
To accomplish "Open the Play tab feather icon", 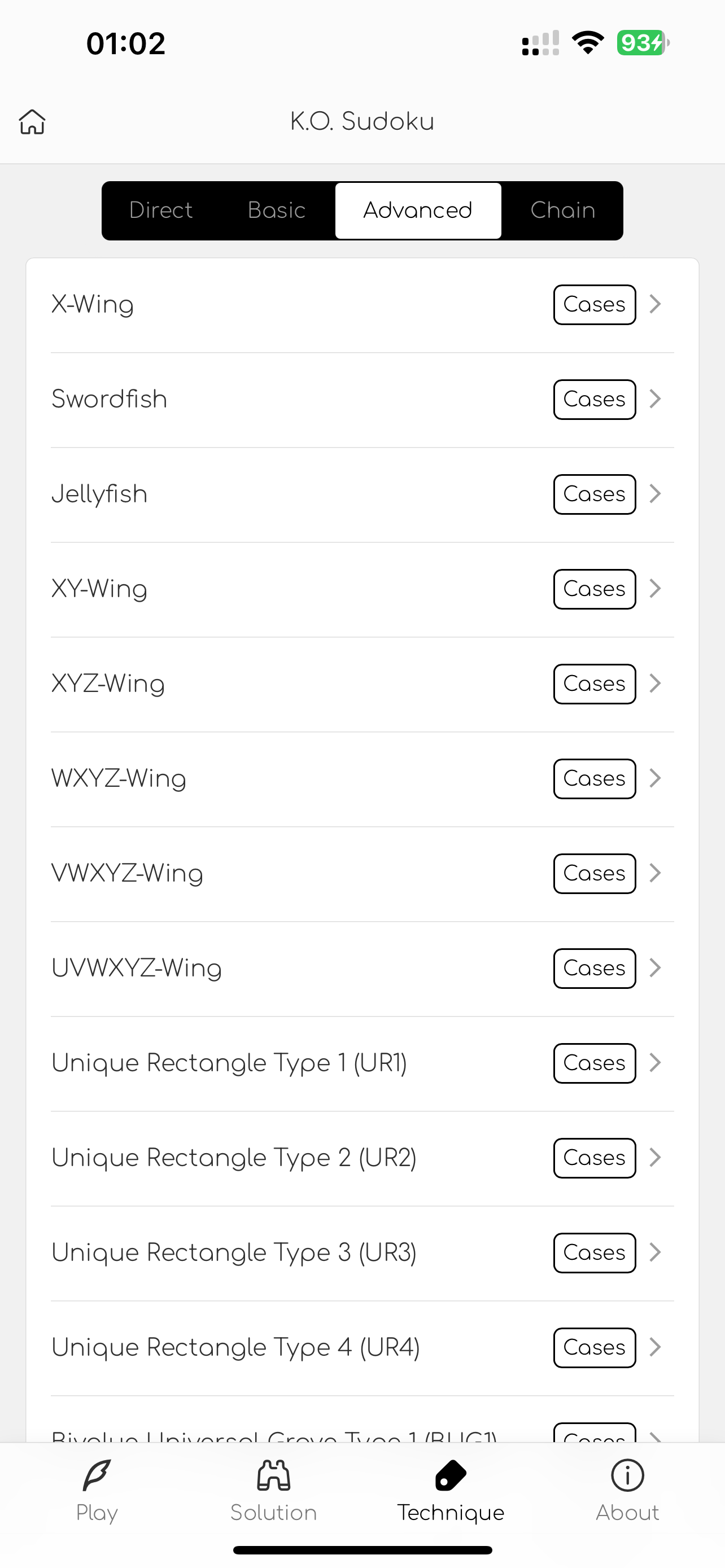I will pyautogui.click(x=97, y=1475).
